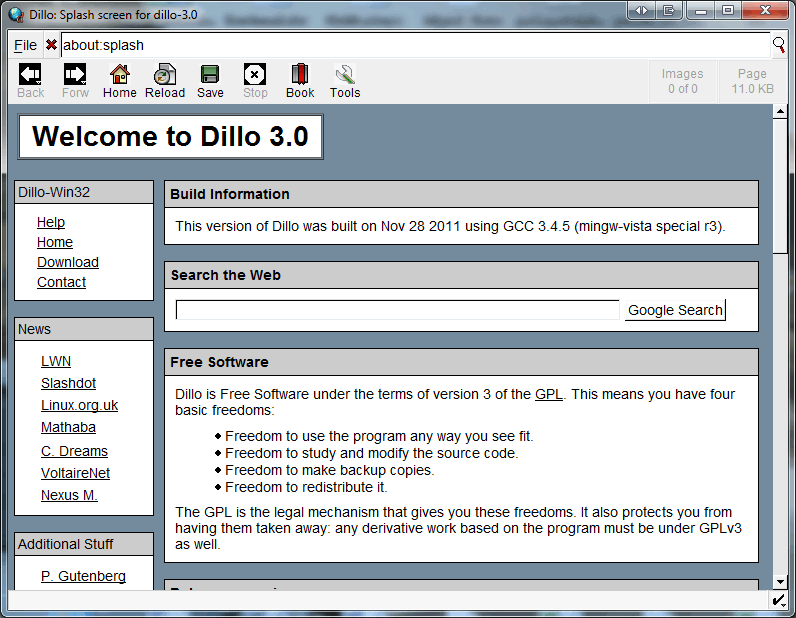Image resolution: width=796 pixels, height=618 pixels.
Task: Click the scrollbar down arrow
Action: click(x=780, y=582)
